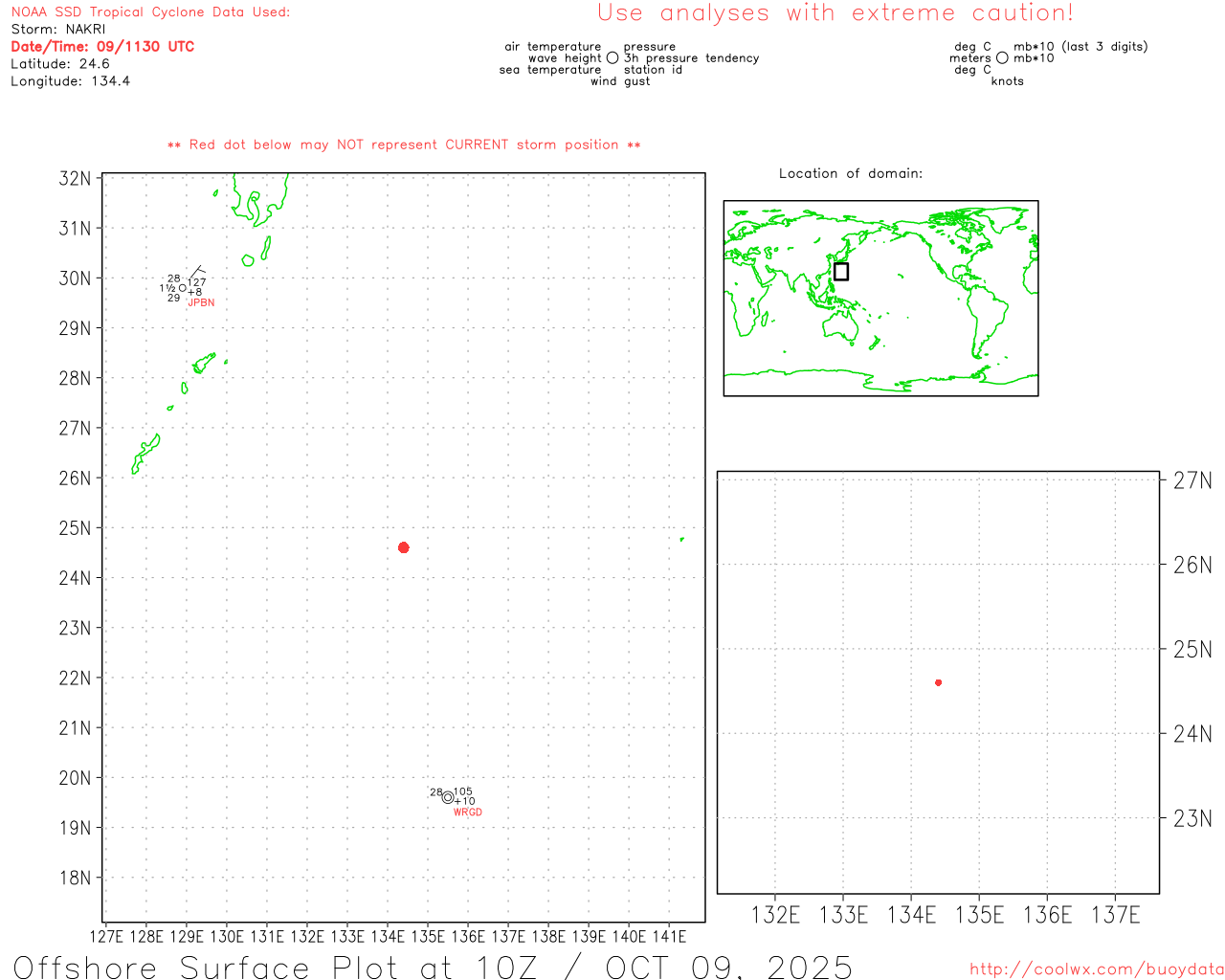Click the units legend circle
The image size is (1225, 980).
click(x=1002, y=58)
